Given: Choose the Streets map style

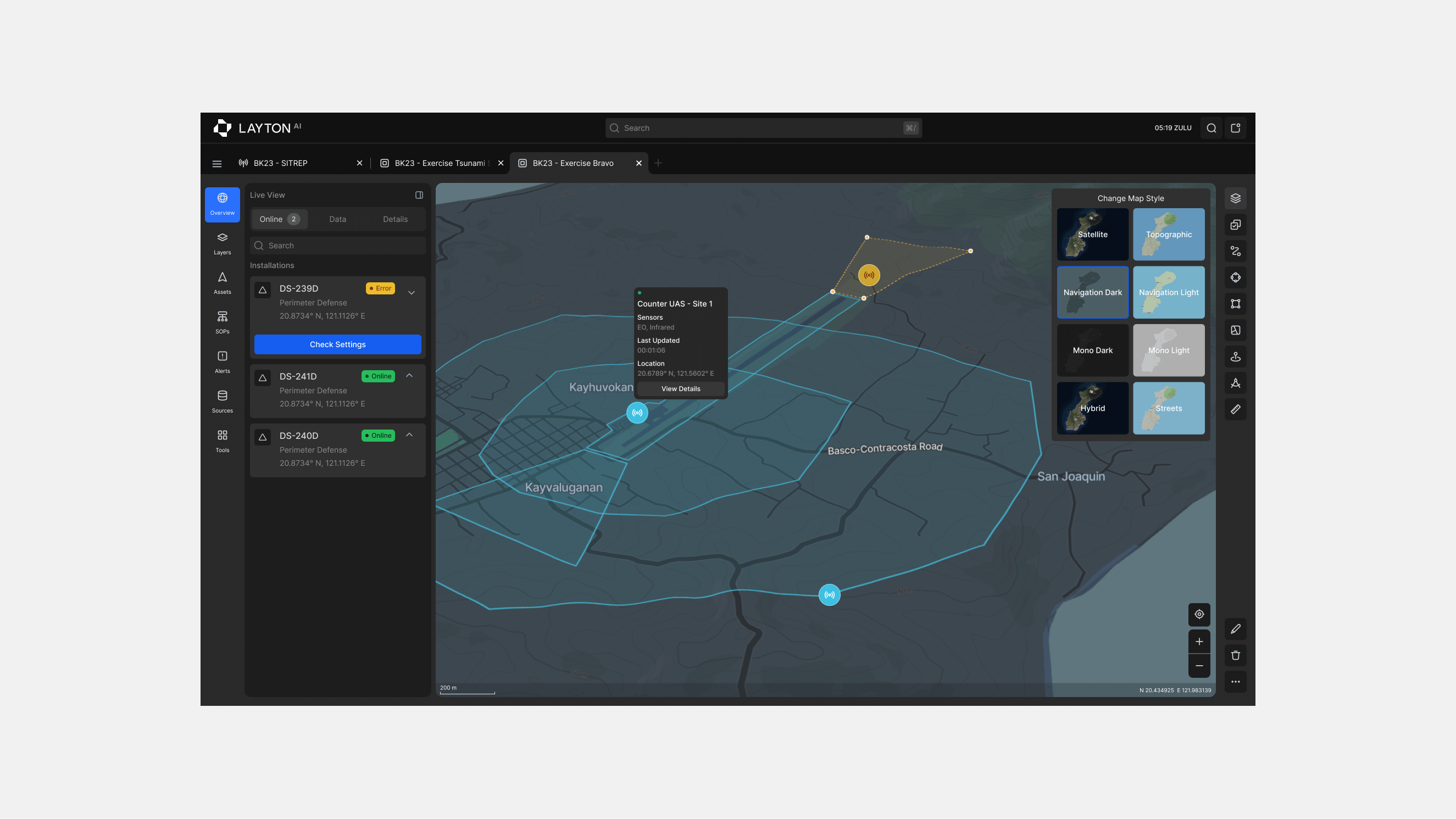Looking at the screenshot, I should pyautogui.click(x=1168, y=408).
